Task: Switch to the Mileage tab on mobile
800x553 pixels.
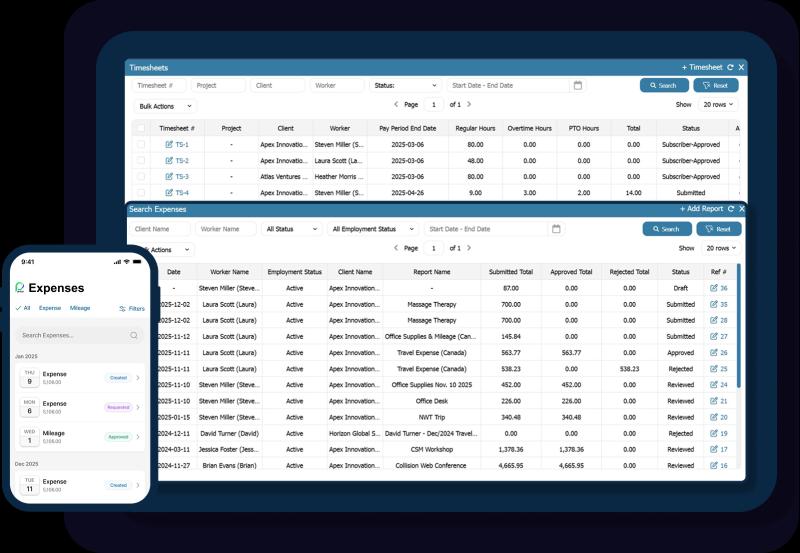Action: pyautogui.click(x=79, y=308)
